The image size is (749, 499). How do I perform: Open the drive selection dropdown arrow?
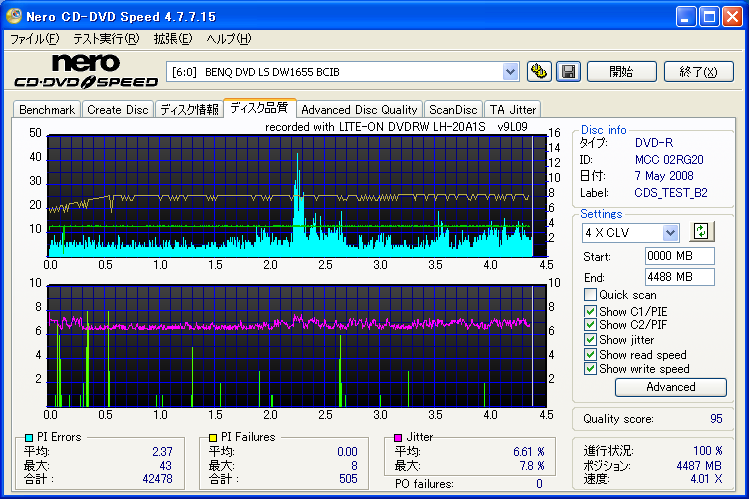510,72
